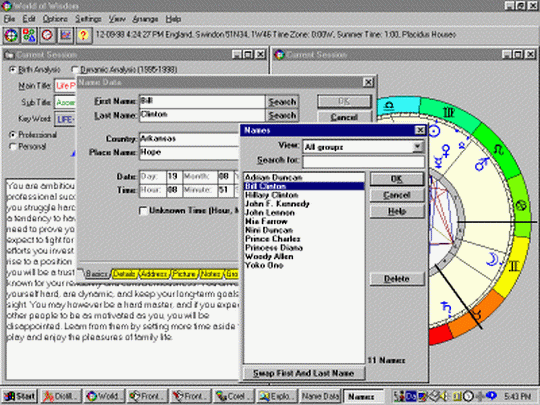The height and width of the screenshot is (405, 540).
Task: Click the Name Data taskbar button
Action: (x=320, y=396)
